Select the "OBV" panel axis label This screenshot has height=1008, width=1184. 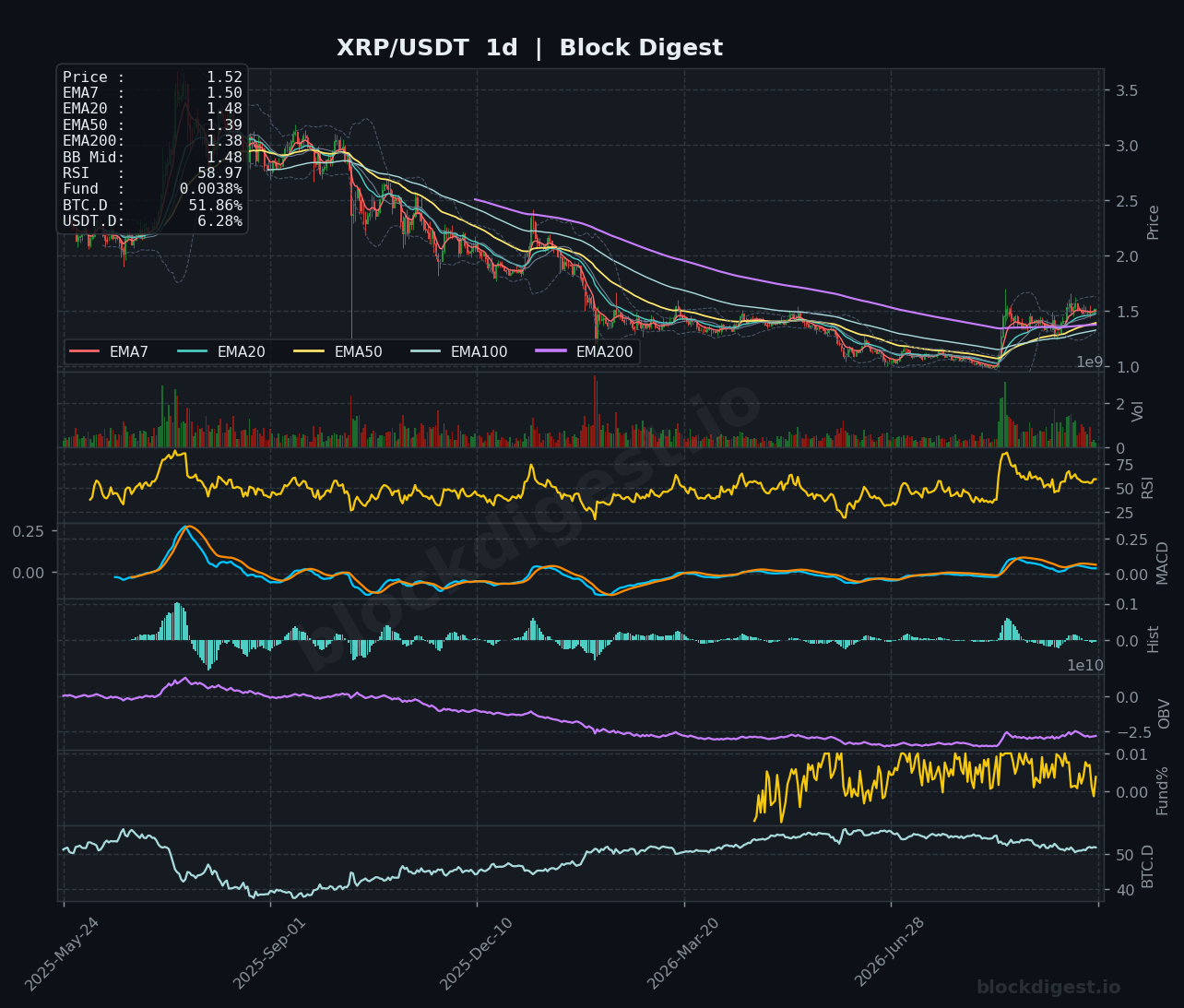(x=1164, y=714)
